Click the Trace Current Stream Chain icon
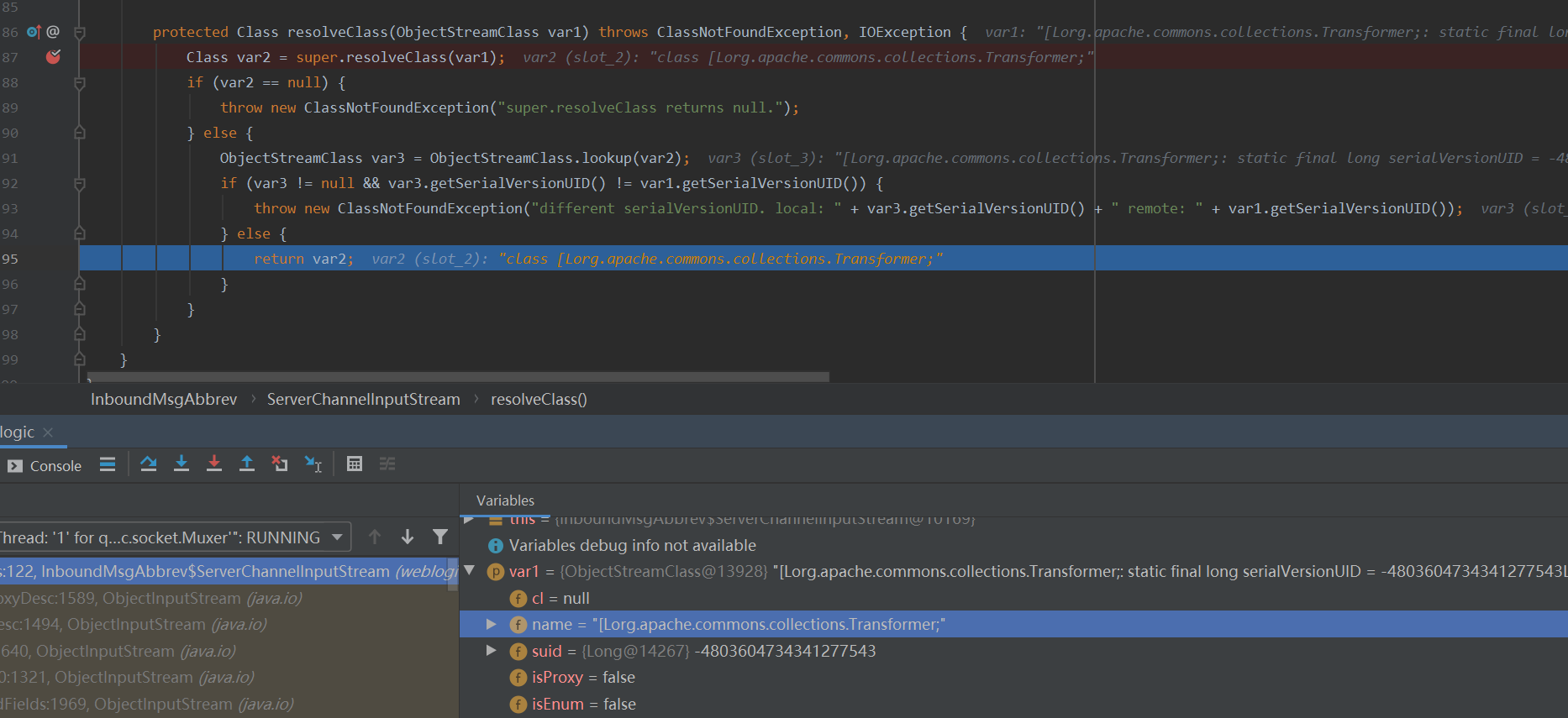Image resolution: width=1568 pixels, height=718 pixels. pos(387,464)
